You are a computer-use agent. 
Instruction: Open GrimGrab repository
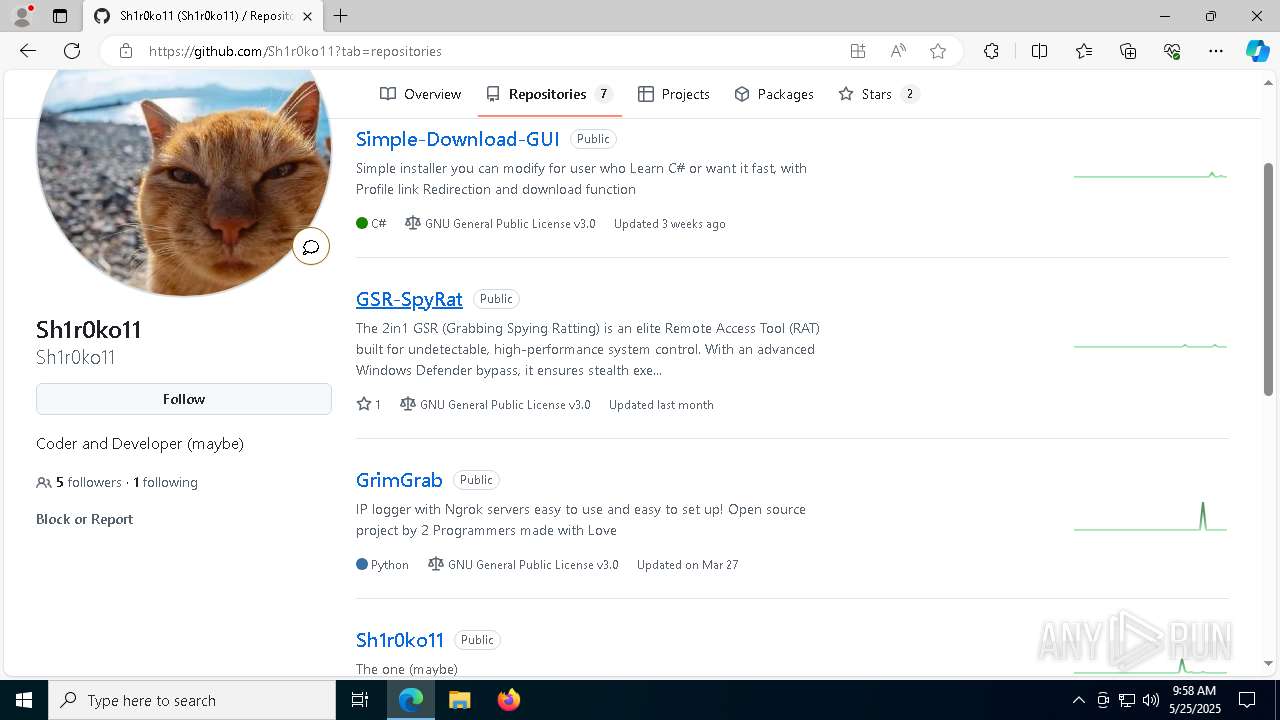pyautogui.click(x=399, y=480)
